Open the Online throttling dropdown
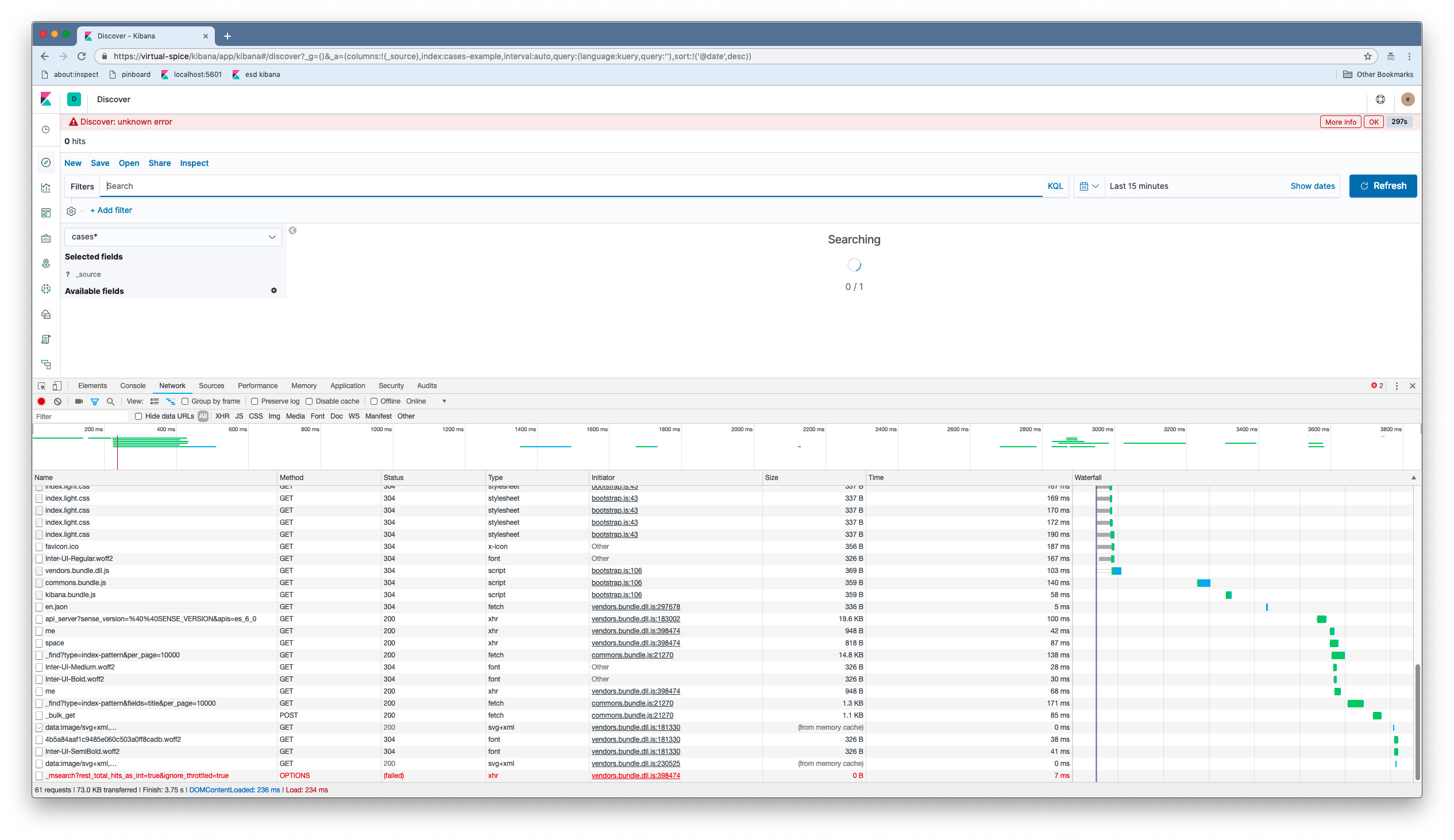 (426, 401)
